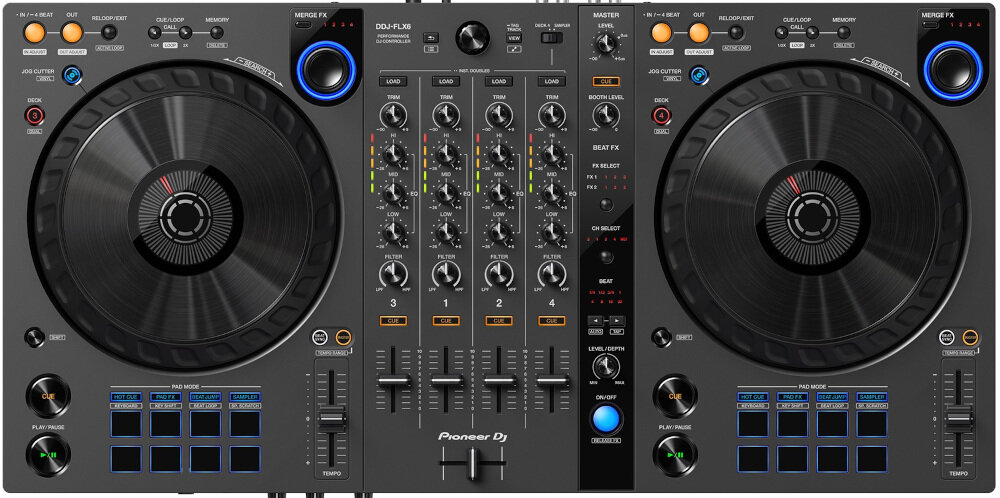
Task: Hold the left deck SHIFT button
Action: click(34, 337)
